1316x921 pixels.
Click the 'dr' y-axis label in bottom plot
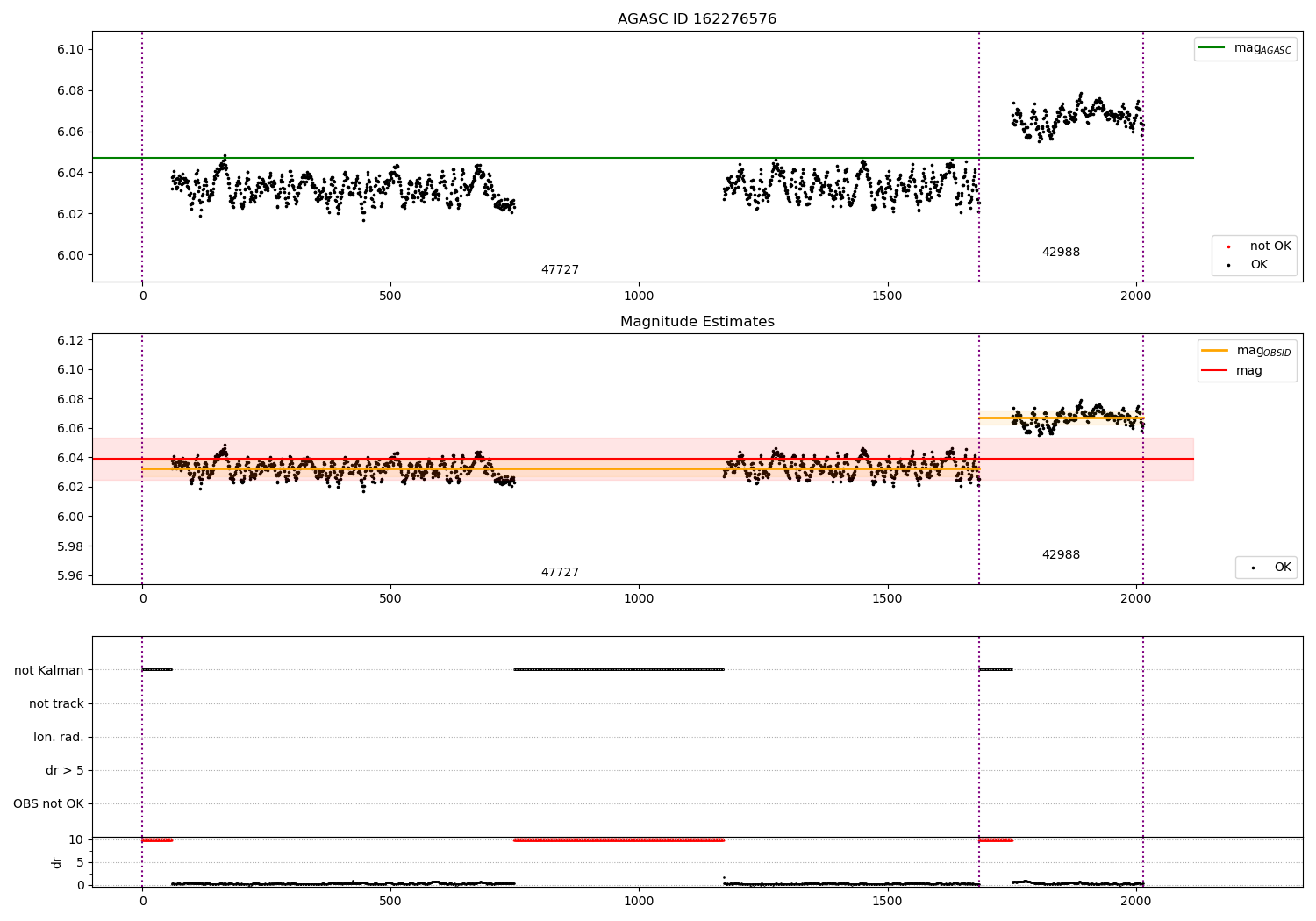coord(57,862)
